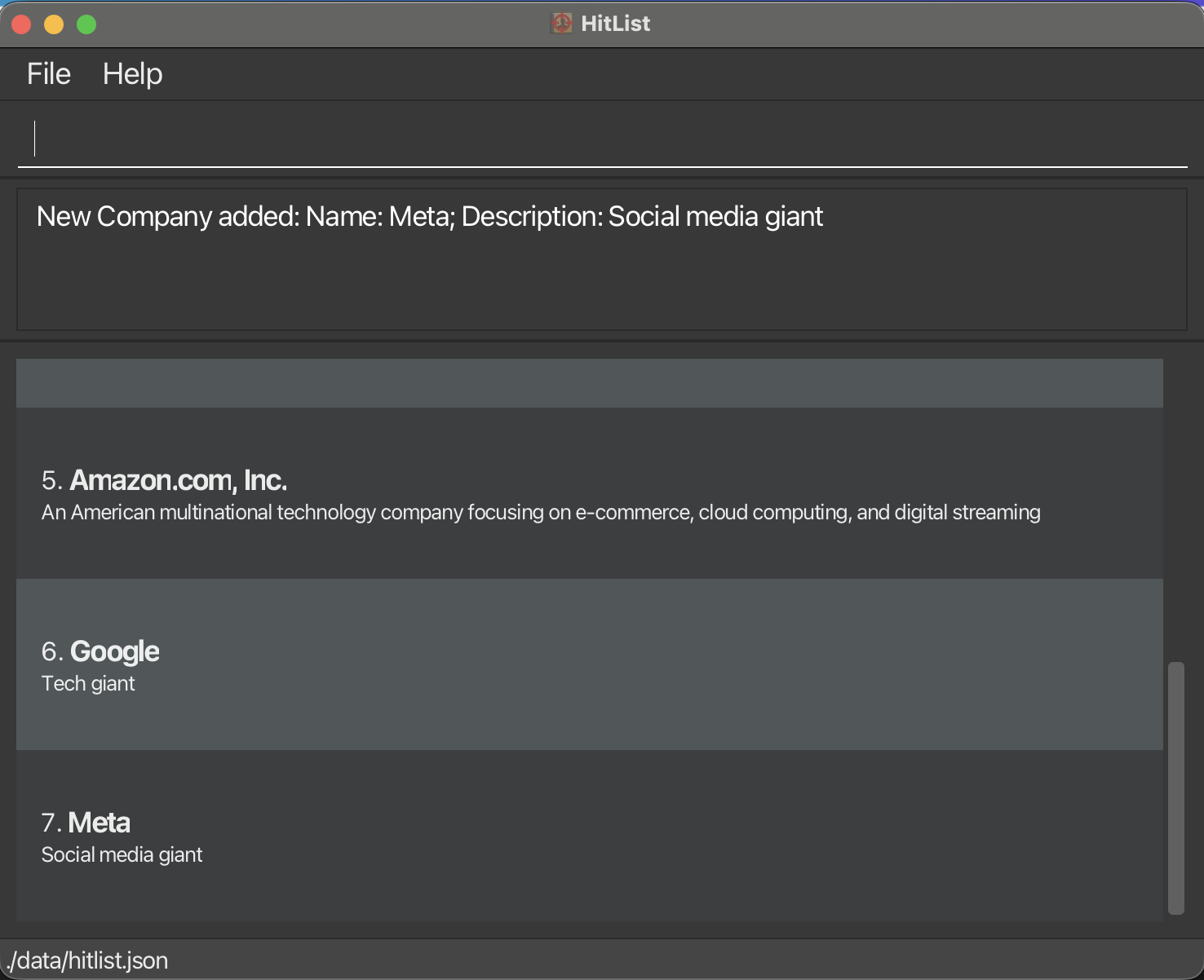The height and width of the screenshot is (980, 1204).
Task: Click the number 7 beside Meta entry
Action: pyautogui.click(x=51, y=823)
